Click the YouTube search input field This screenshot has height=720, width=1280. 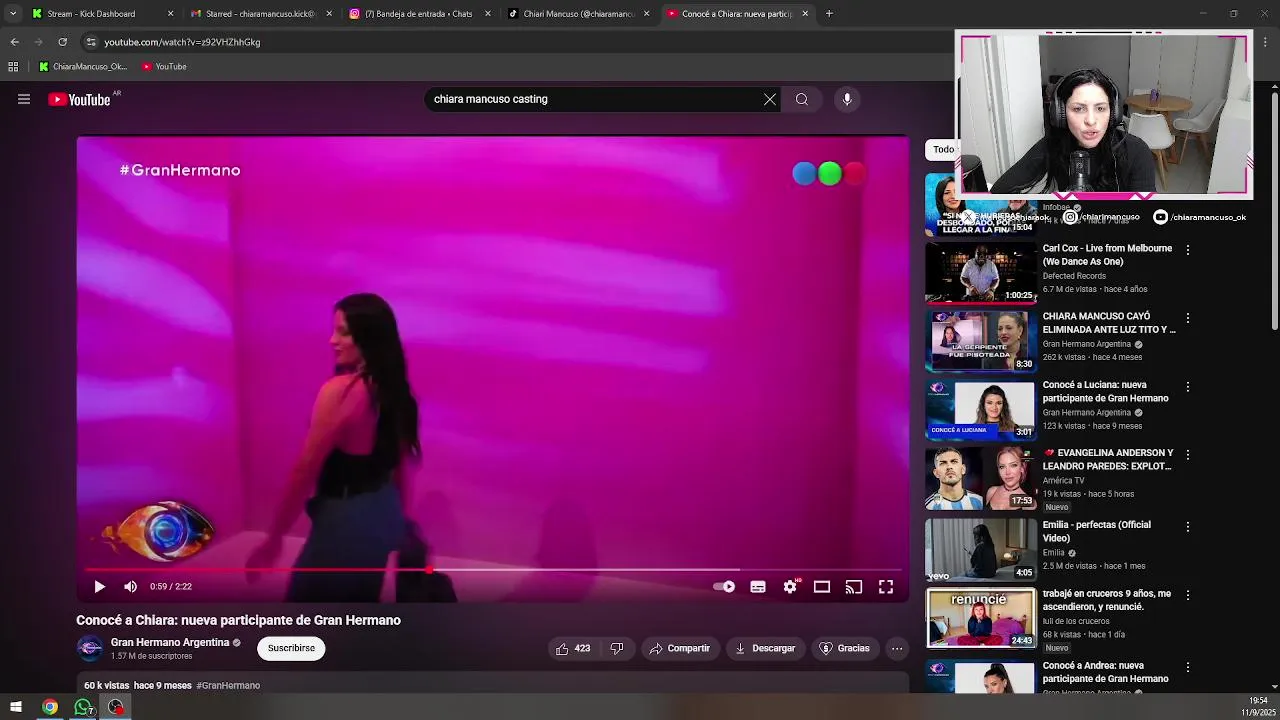(594, 99)
